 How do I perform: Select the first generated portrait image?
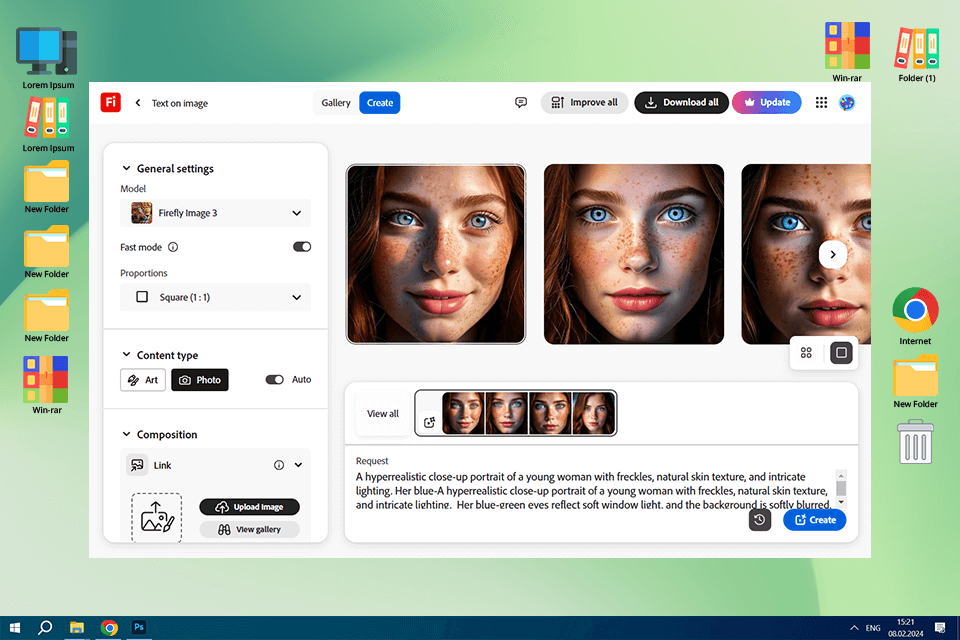(436, 254)
